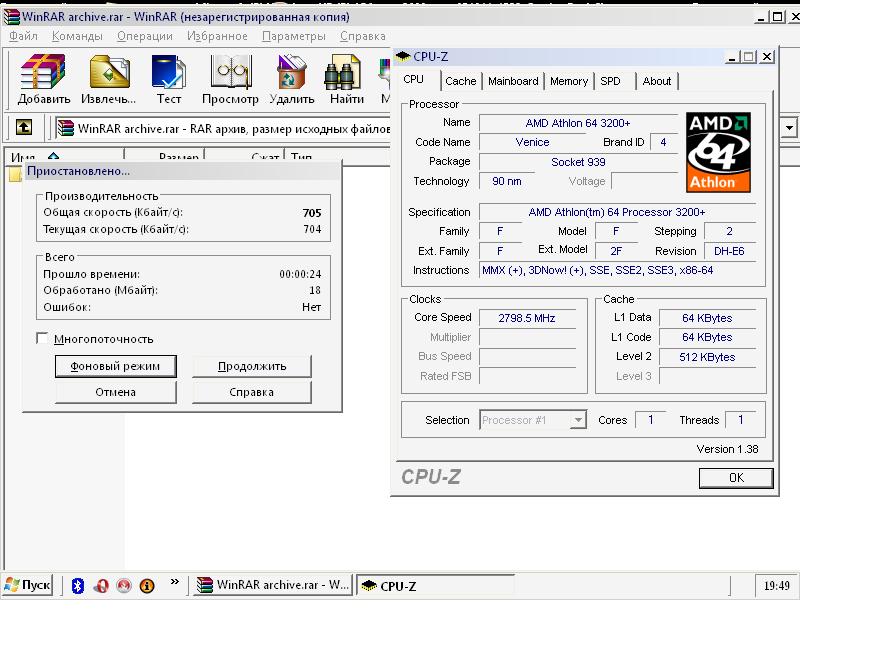Click the RAR archive icon in address bar
Screen dimensions: 887x653
66,128
